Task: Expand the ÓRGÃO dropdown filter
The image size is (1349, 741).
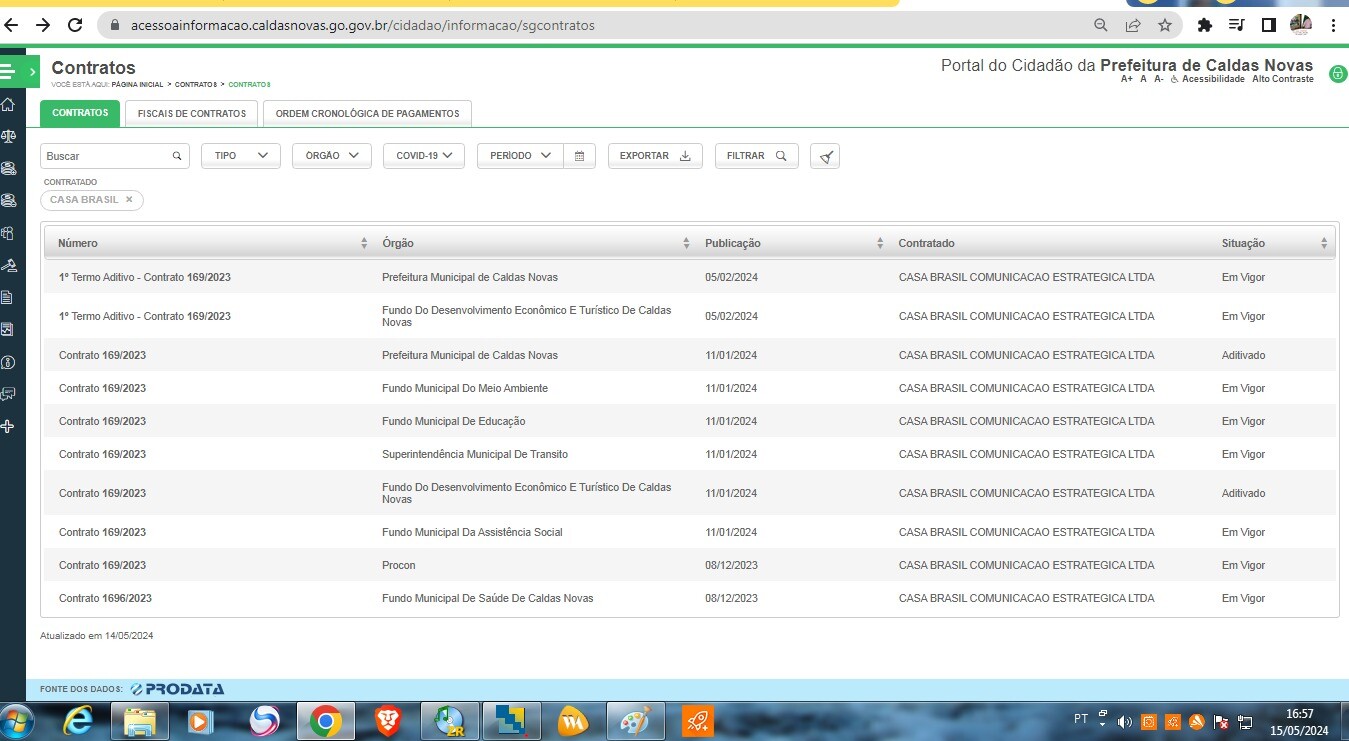Action: (331, 156)
